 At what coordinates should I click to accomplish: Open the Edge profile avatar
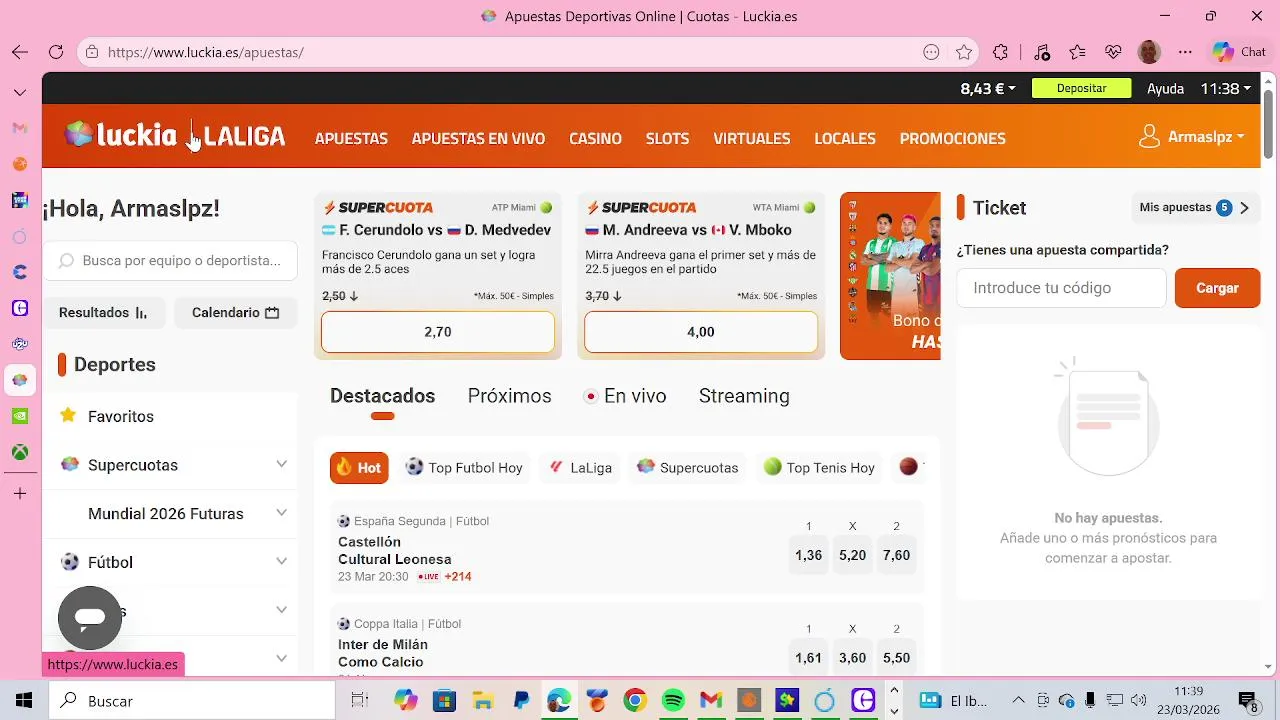click(1149, 52)
